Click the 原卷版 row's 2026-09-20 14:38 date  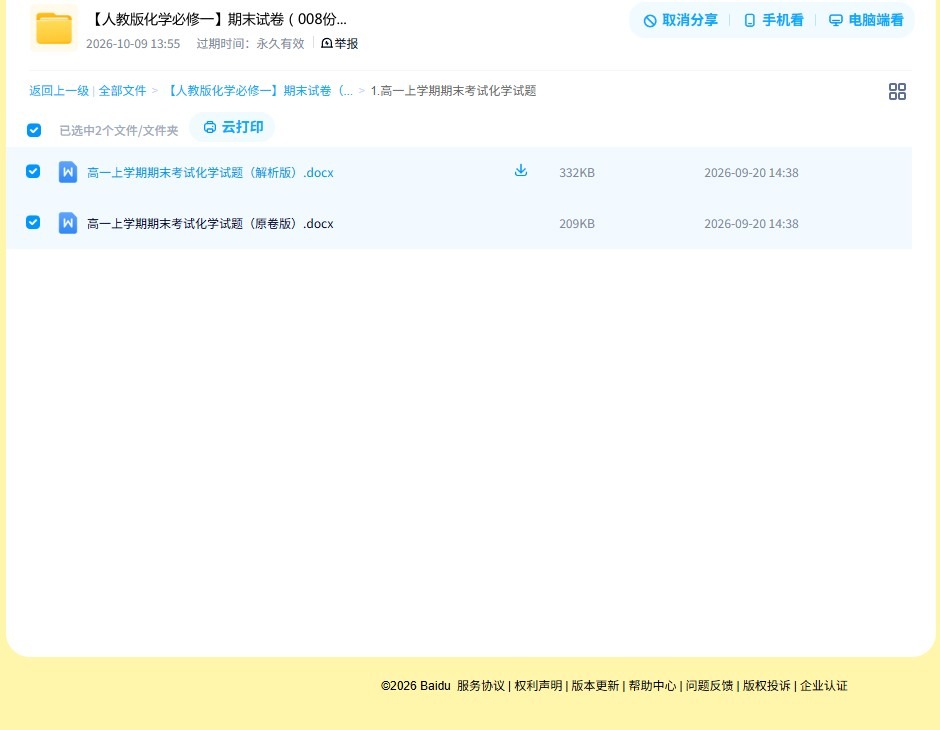point(751,224)
